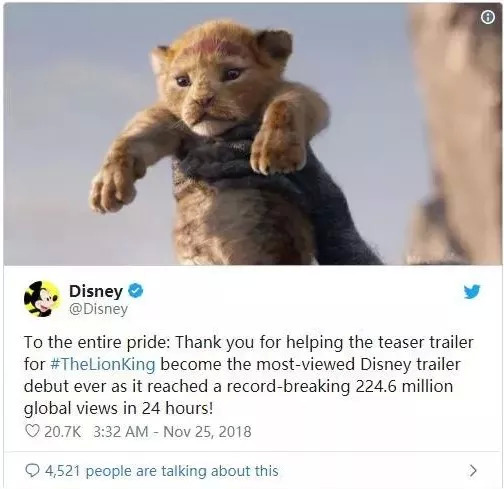This screenshot has height=489, width=504.
Task: Open Twitter via the blue bird logo
Action: pyautogui.click(x=472, y=291)
